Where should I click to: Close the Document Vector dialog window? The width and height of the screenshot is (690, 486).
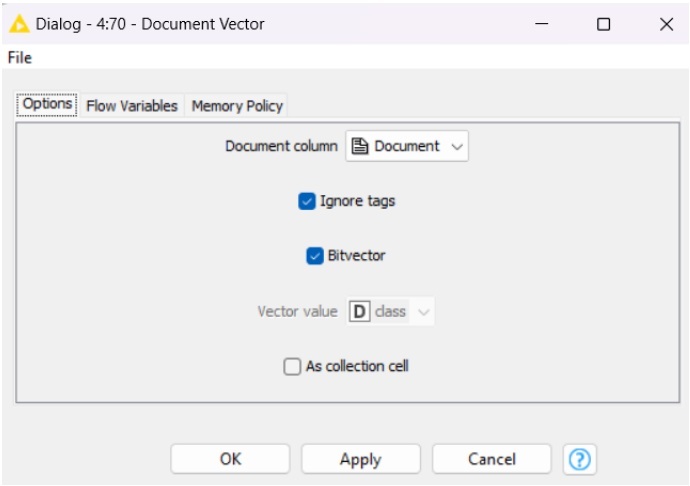[666, 24]
